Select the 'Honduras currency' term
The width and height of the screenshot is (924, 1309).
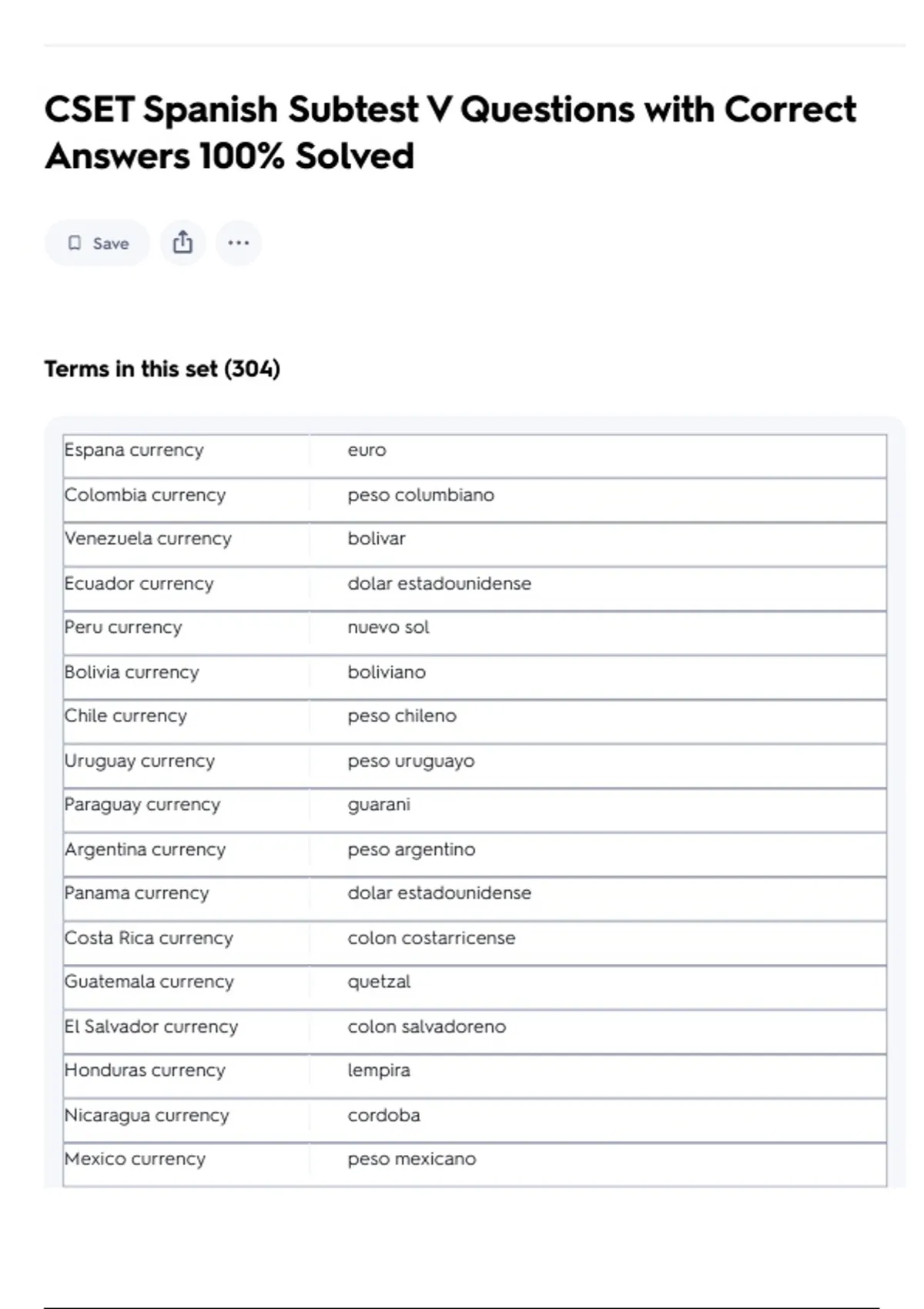pyautogui.click(x=145, y=1070)
